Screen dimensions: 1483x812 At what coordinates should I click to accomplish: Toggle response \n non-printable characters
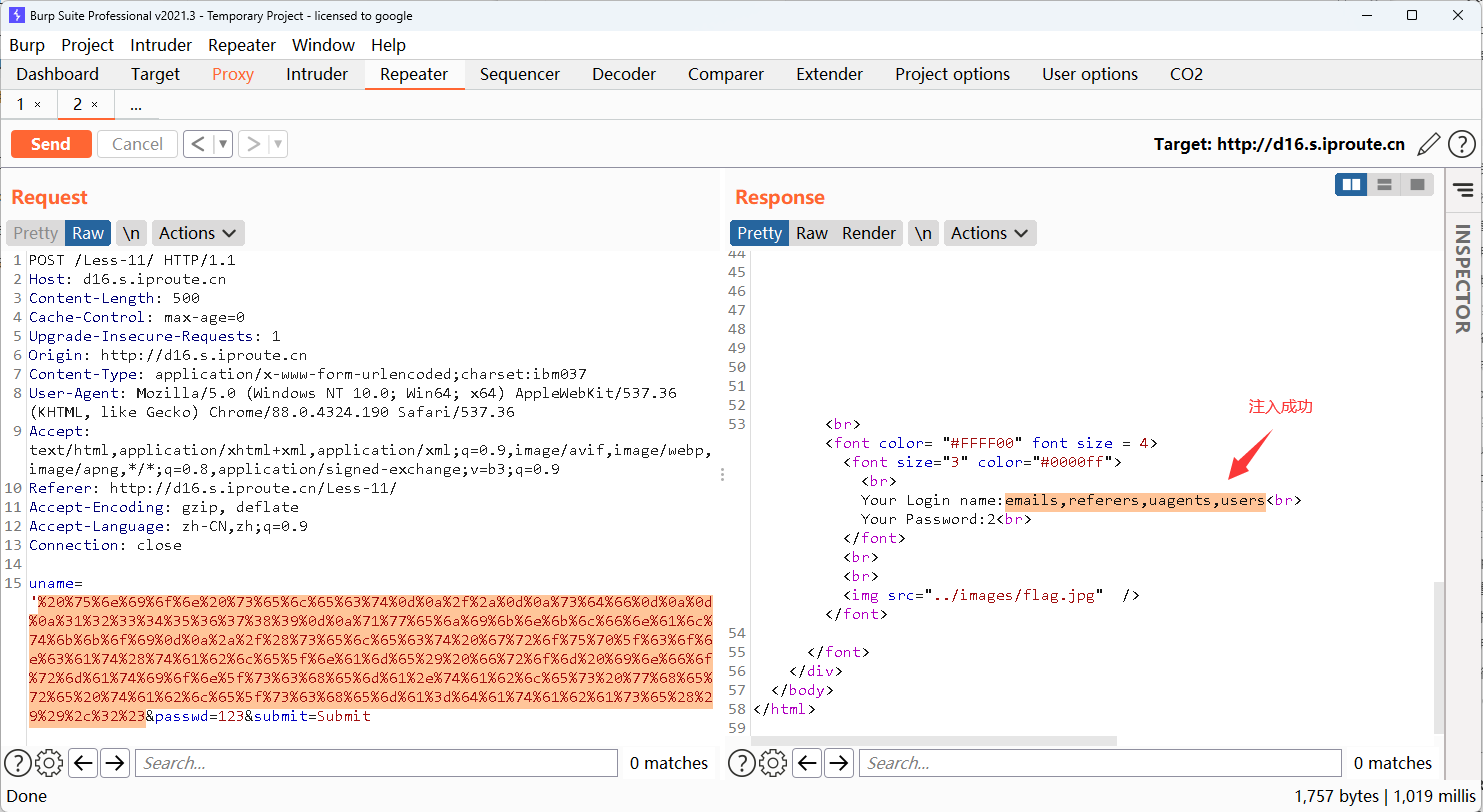(x=923, y=233)
